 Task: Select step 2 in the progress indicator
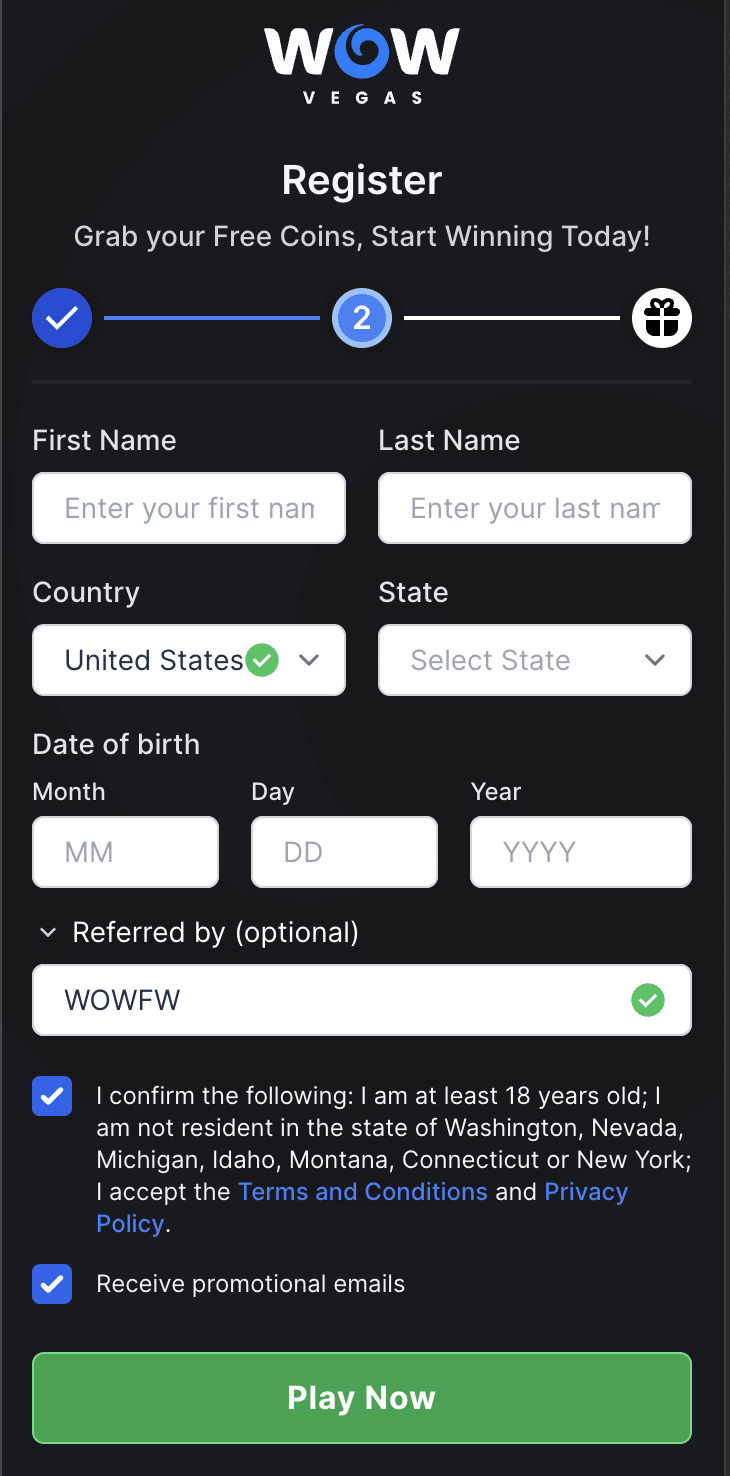[x=361, y=318]
